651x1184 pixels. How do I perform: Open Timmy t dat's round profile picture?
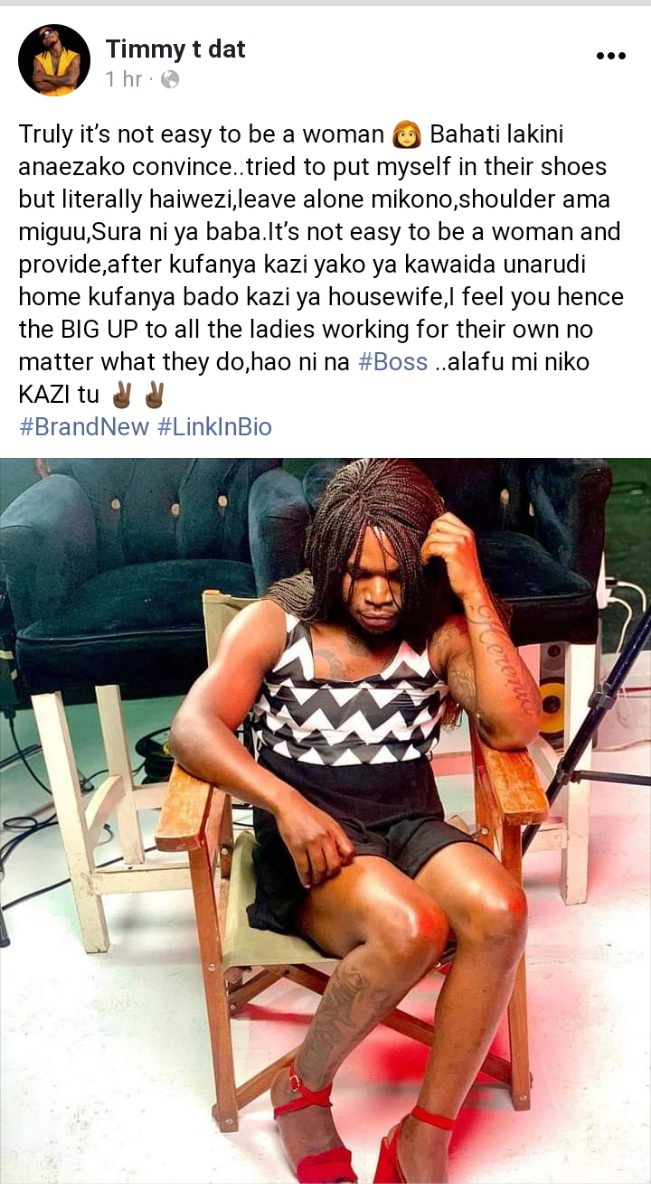[54, 60]
